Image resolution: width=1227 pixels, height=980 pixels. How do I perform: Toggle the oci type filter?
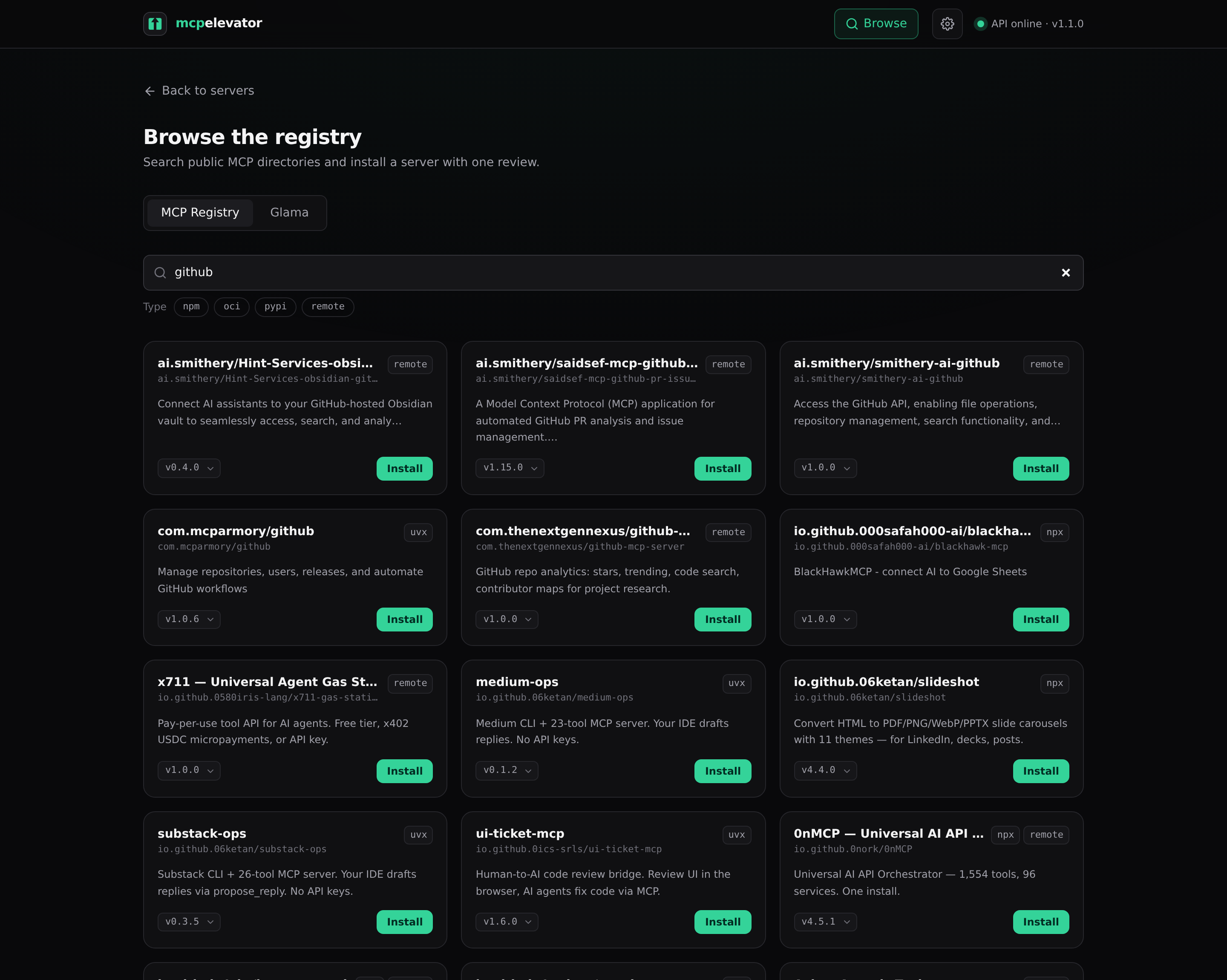coord(232,307)
